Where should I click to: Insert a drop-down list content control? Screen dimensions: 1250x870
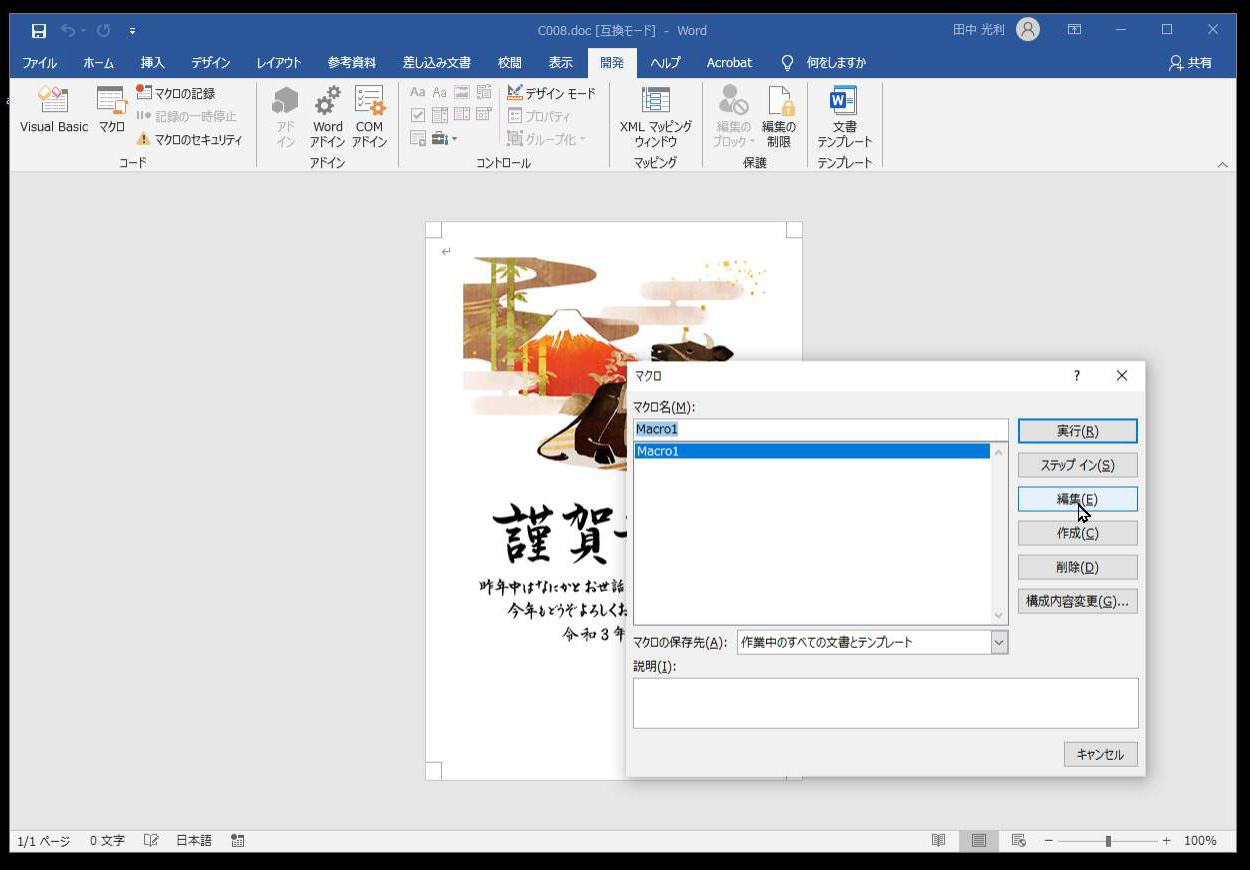[462, 115]
